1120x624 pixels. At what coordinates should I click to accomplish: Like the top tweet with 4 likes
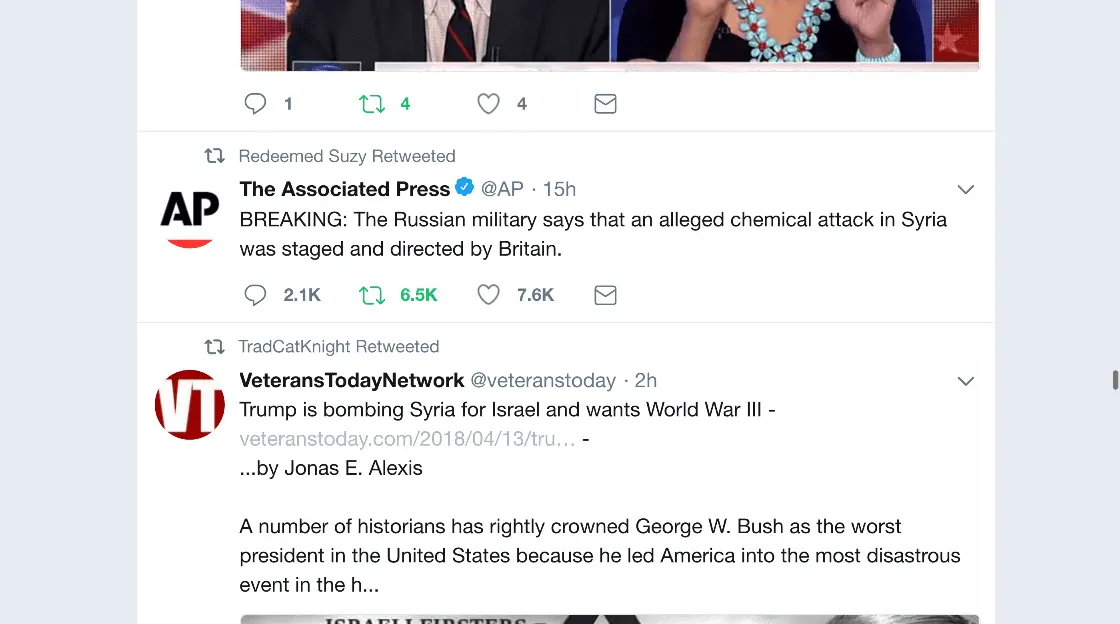pyautogui.click(x=488, y=104)
